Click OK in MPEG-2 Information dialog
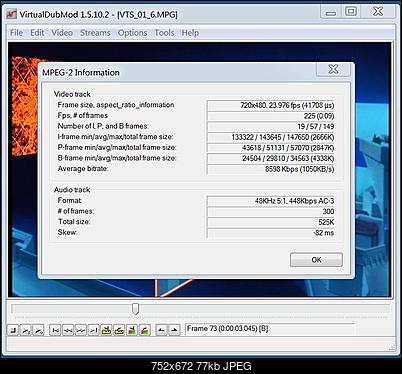 pos(316,260)
